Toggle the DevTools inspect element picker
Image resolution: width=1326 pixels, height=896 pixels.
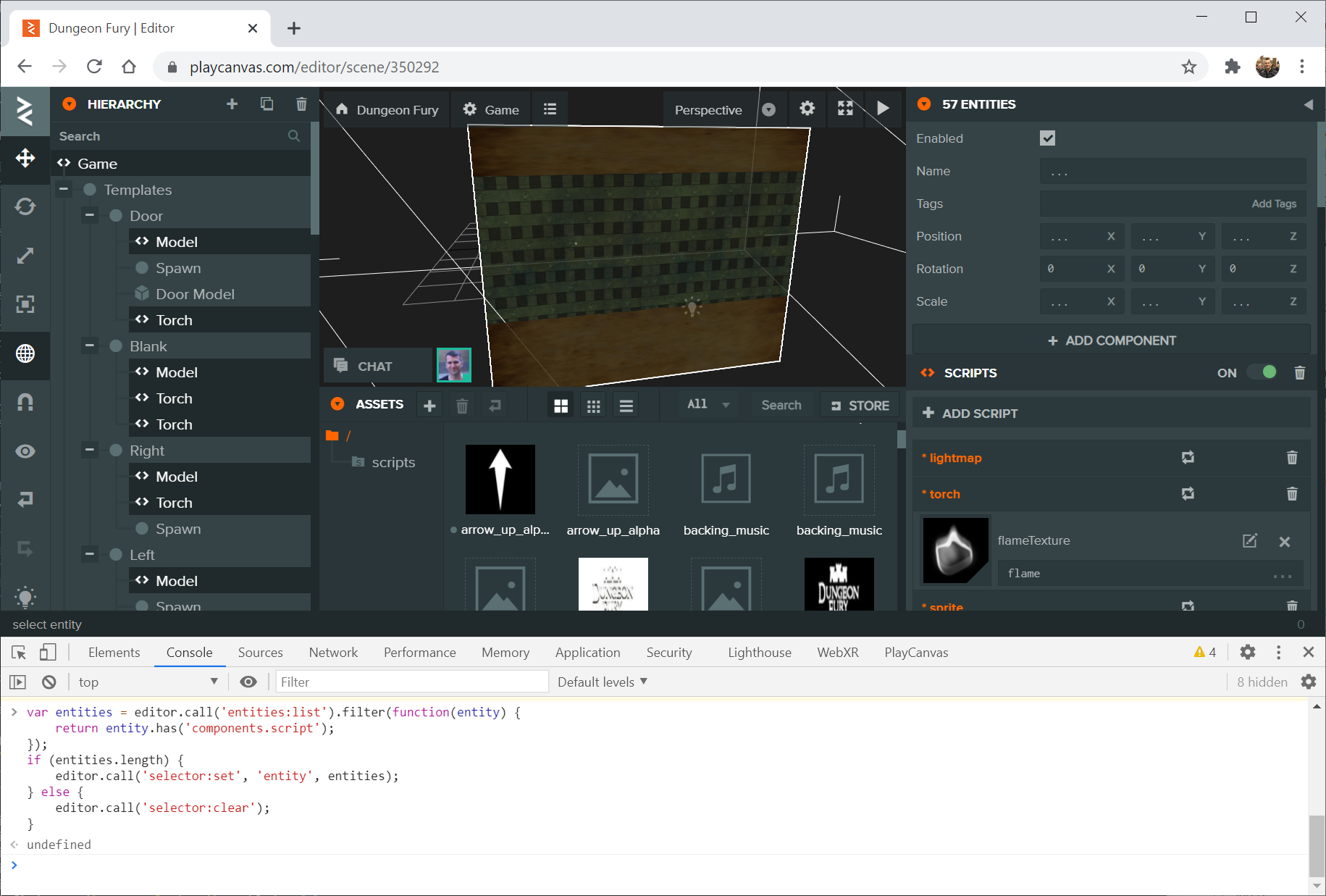coord(19,652)
